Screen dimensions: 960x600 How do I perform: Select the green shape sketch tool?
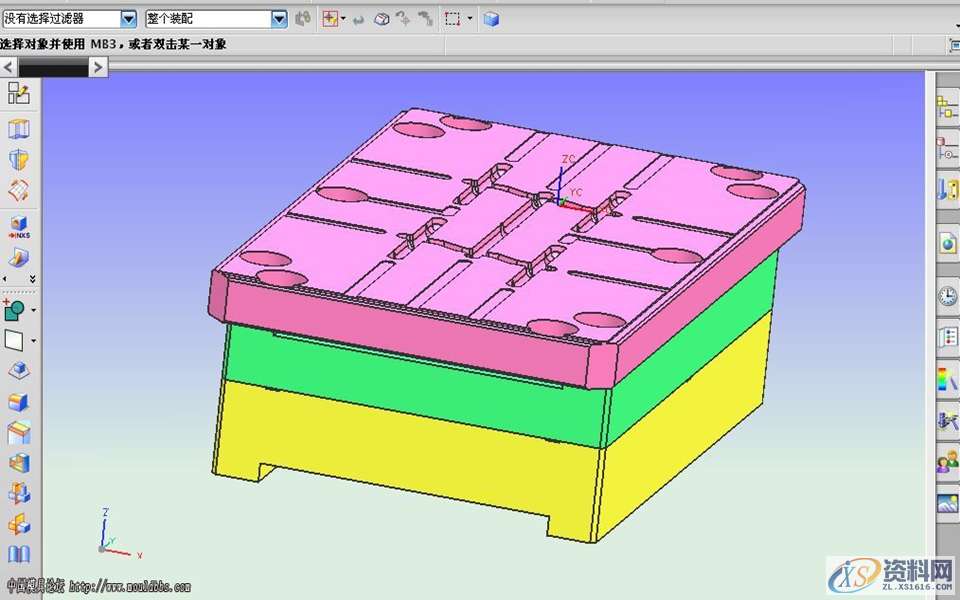14,310
